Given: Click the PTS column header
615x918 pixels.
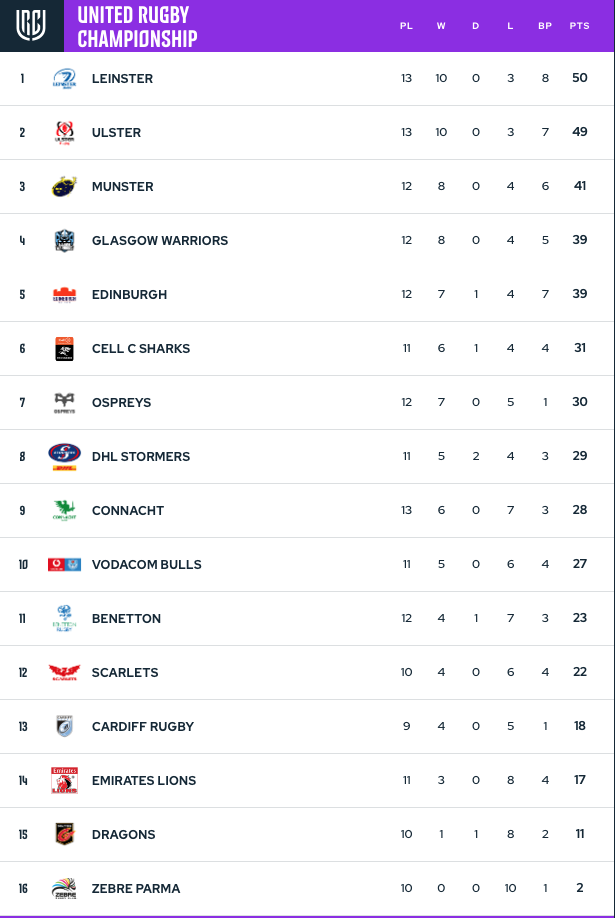Looking at the screenshot, I should (x=579, y=26).
